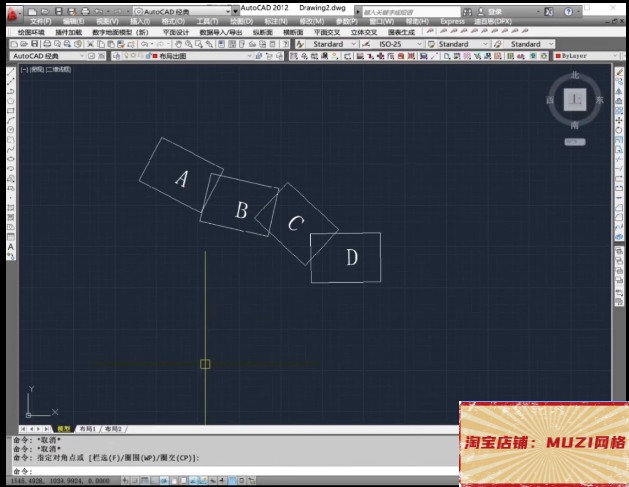629x487 pixels.
Task: Open the 纵断面 menu
Action: [x=263, y=32]
